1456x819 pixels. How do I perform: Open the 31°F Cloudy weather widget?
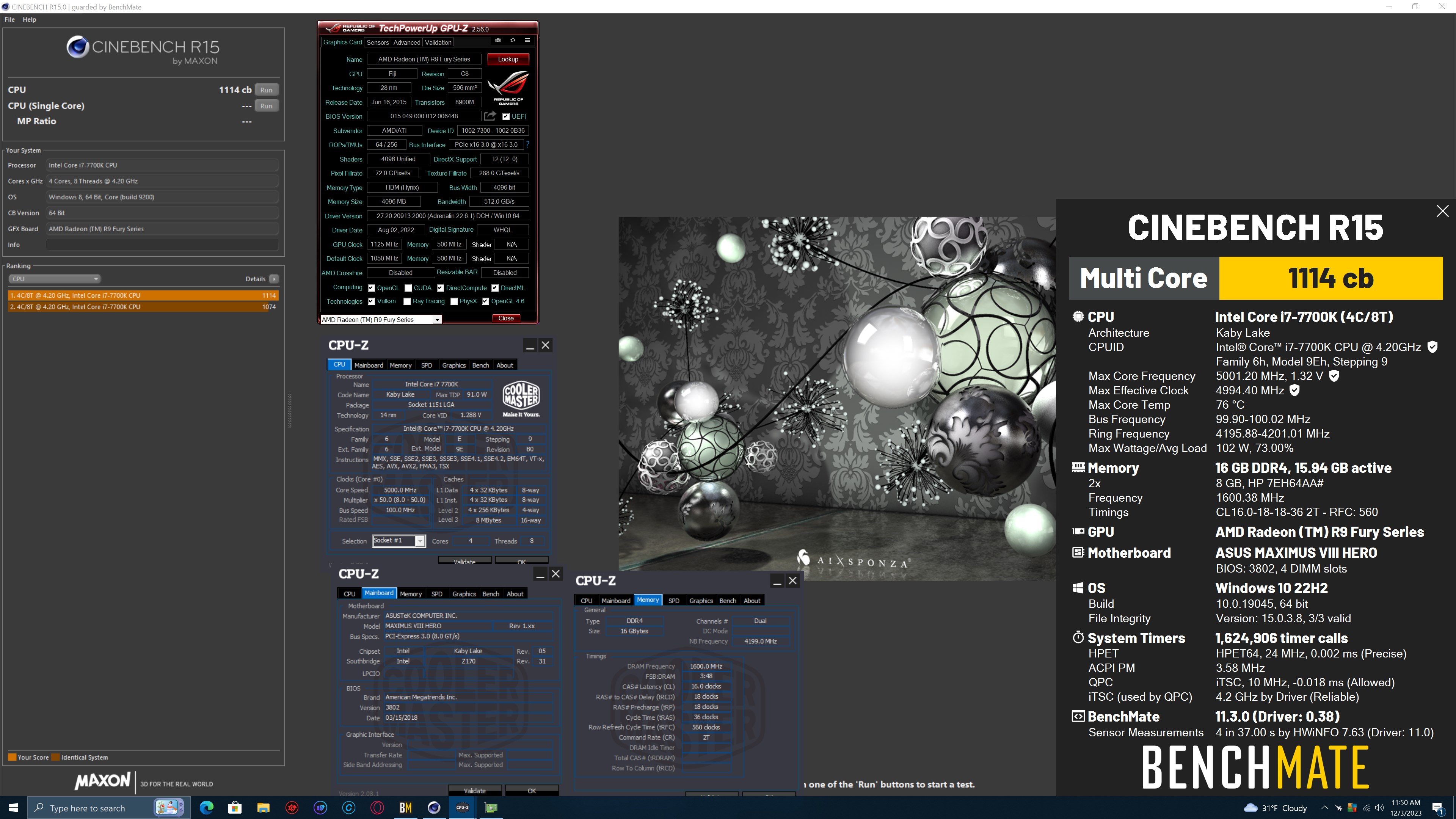pos(1275,808)
